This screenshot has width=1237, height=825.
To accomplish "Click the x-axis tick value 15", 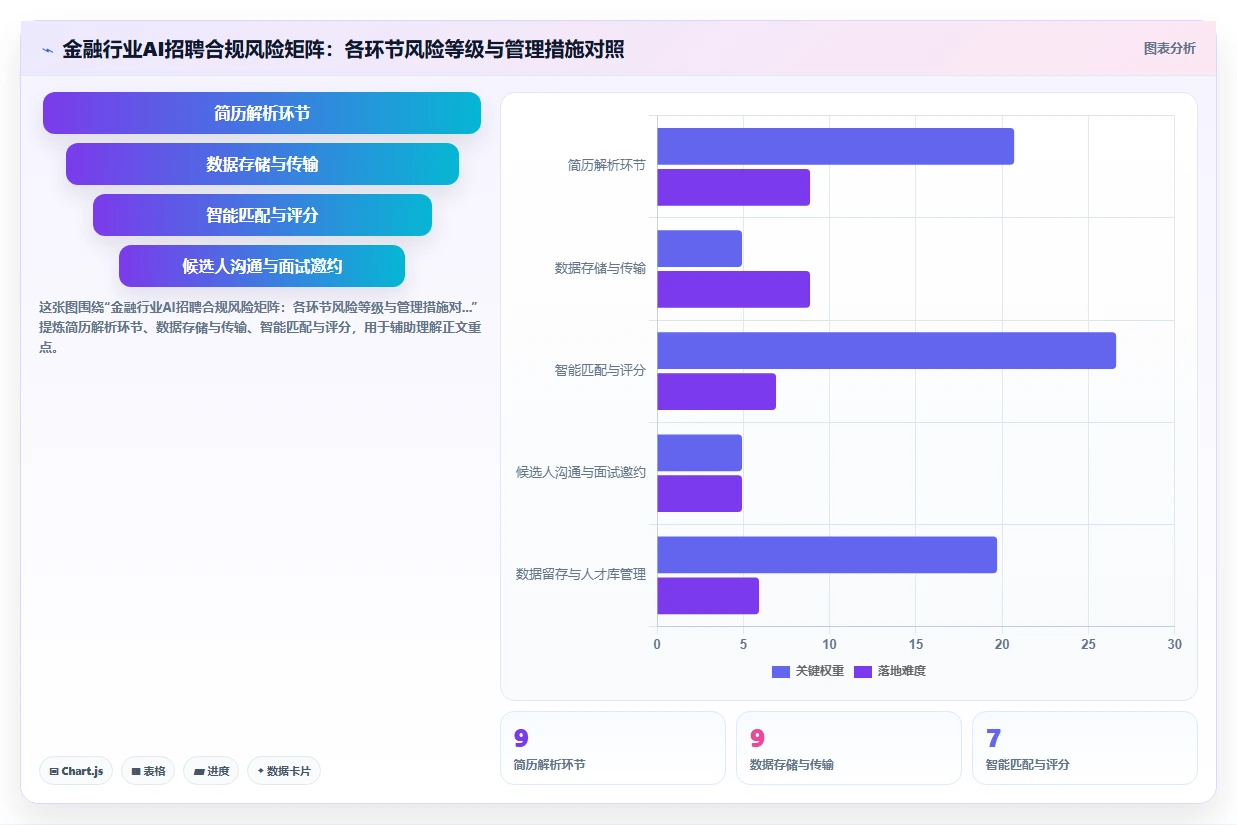I will 915,645.
